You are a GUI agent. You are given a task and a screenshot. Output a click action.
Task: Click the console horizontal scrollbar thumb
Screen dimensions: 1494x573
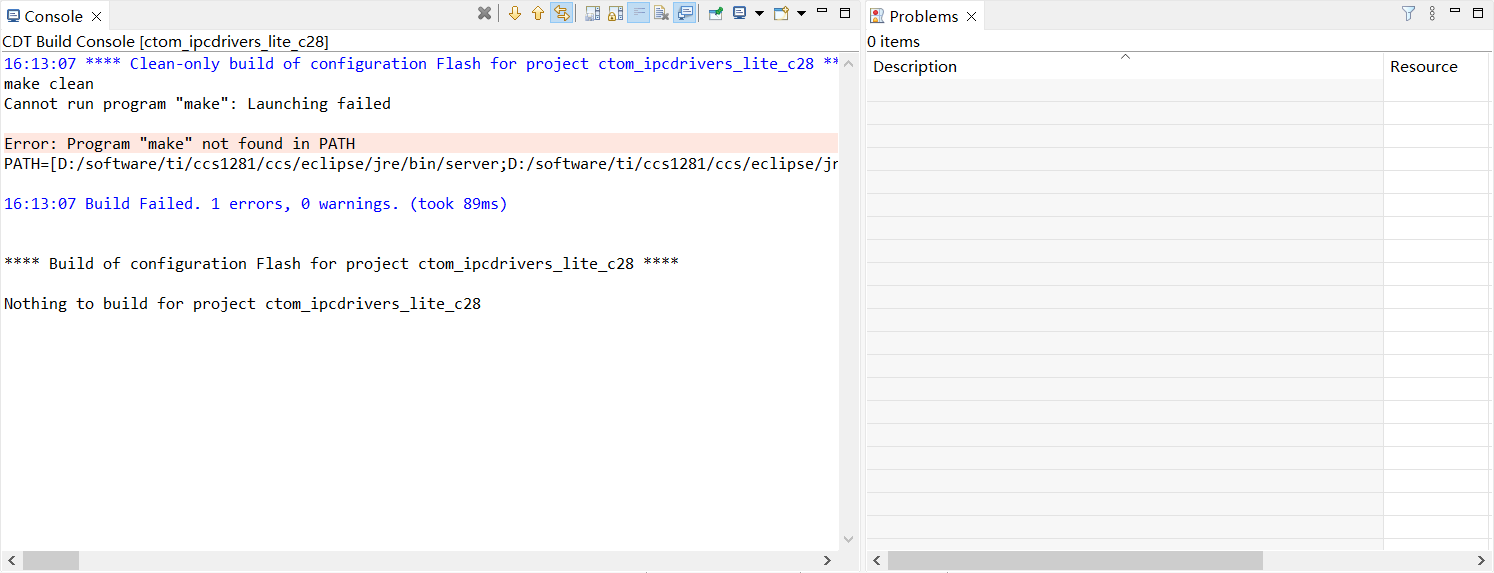coord(50,560)
